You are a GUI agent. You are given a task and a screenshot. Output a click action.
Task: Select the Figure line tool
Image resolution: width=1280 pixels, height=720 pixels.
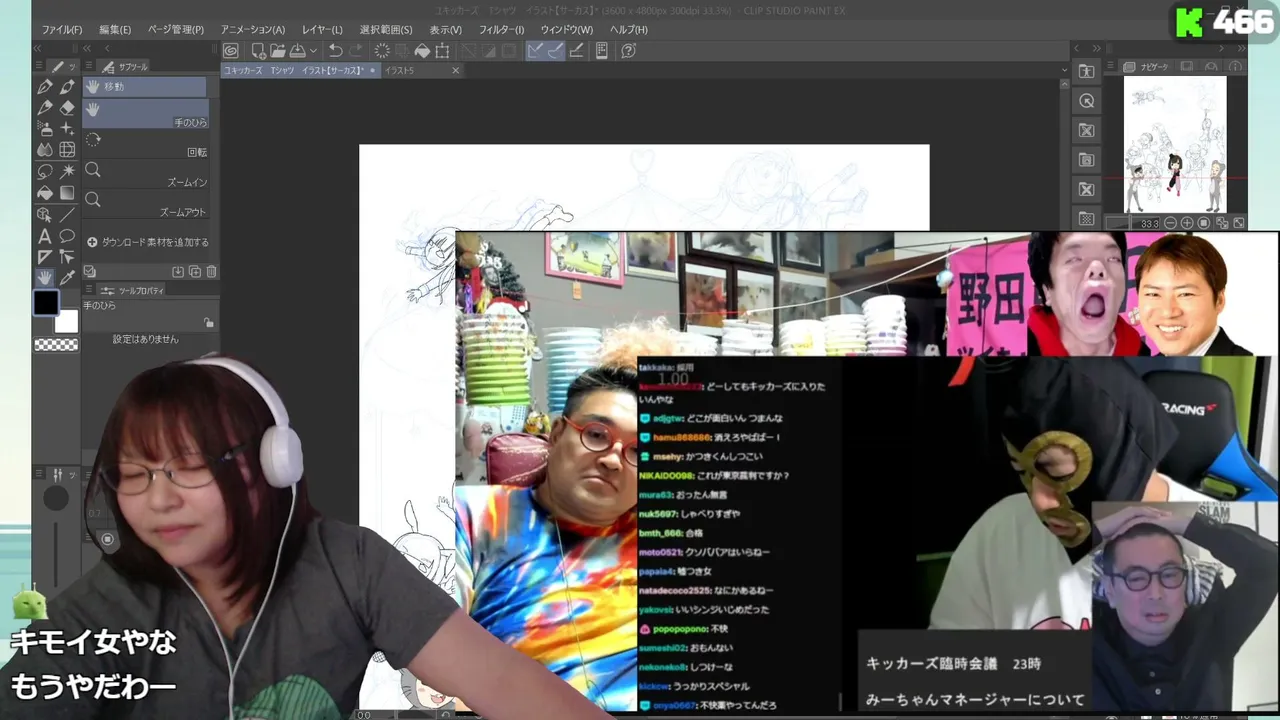67,215
